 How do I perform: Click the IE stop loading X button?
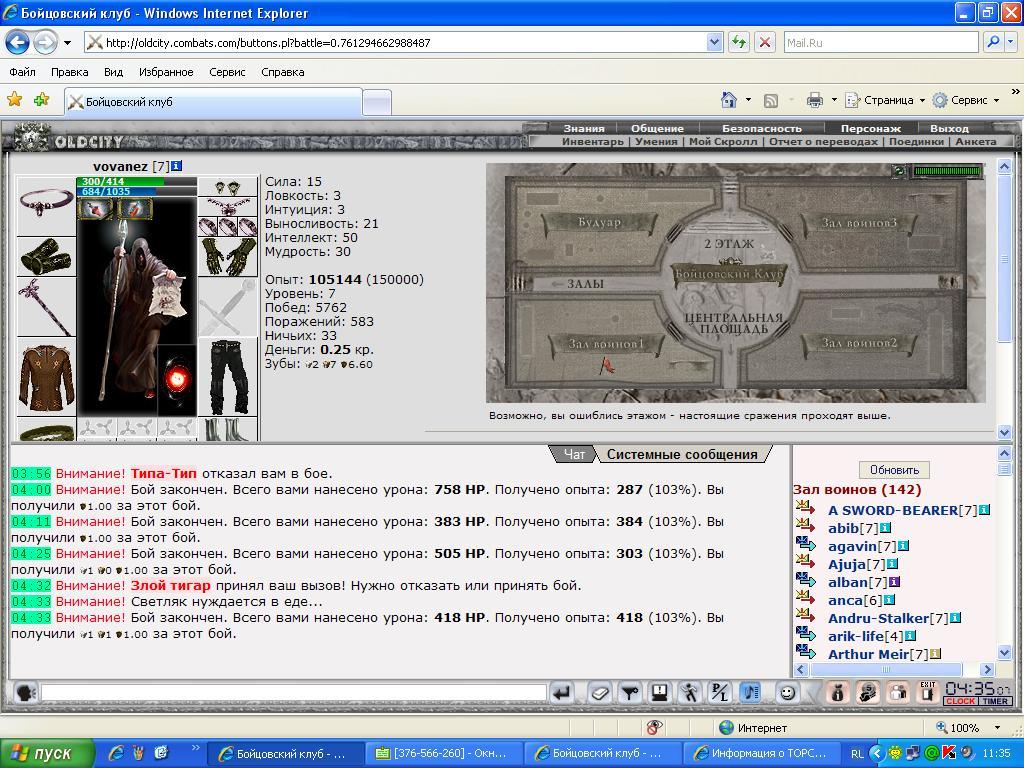pos(765,42)
